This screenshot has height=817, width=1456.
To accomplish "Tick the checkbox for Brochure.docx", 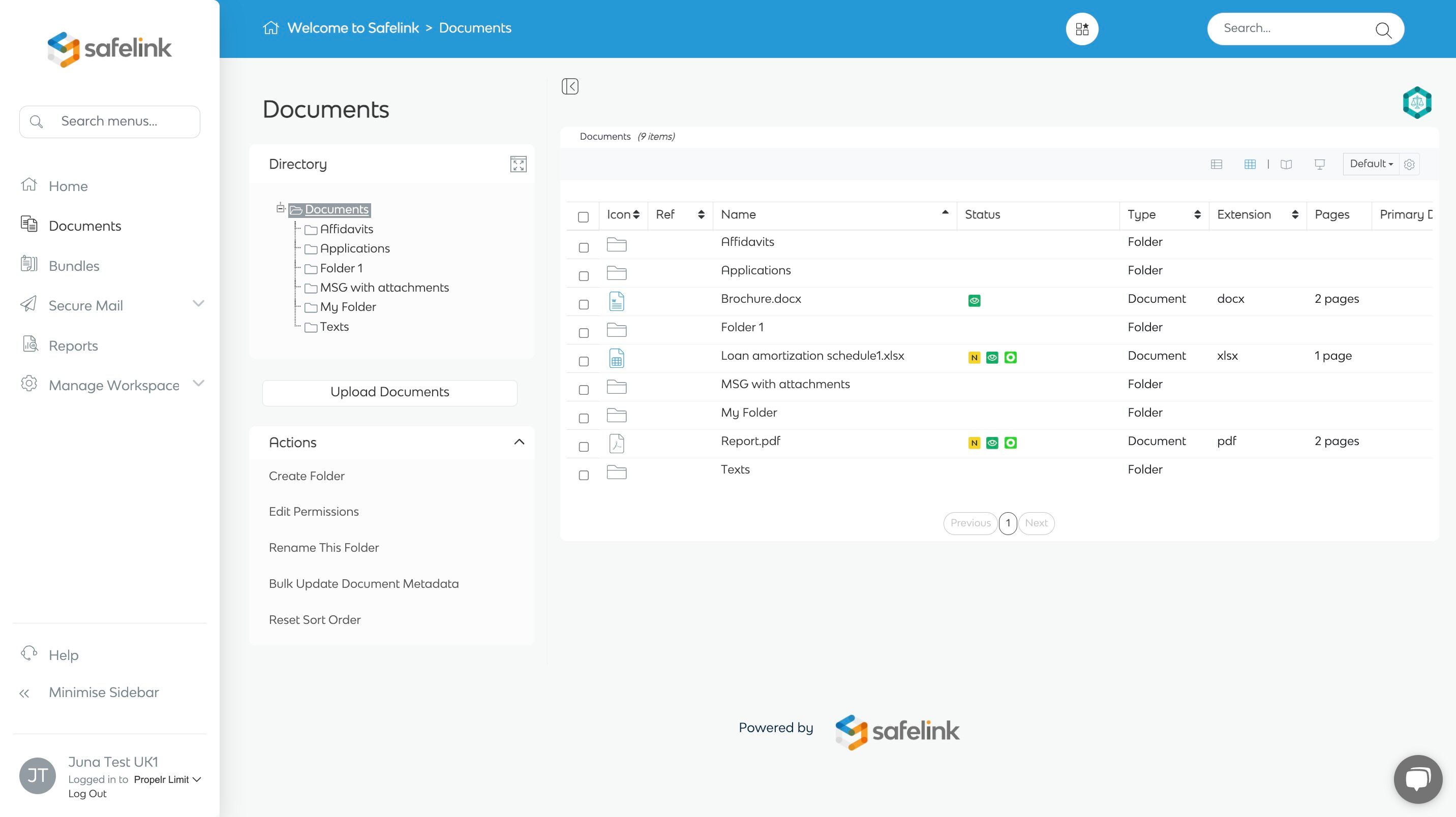I will (584, 304).
